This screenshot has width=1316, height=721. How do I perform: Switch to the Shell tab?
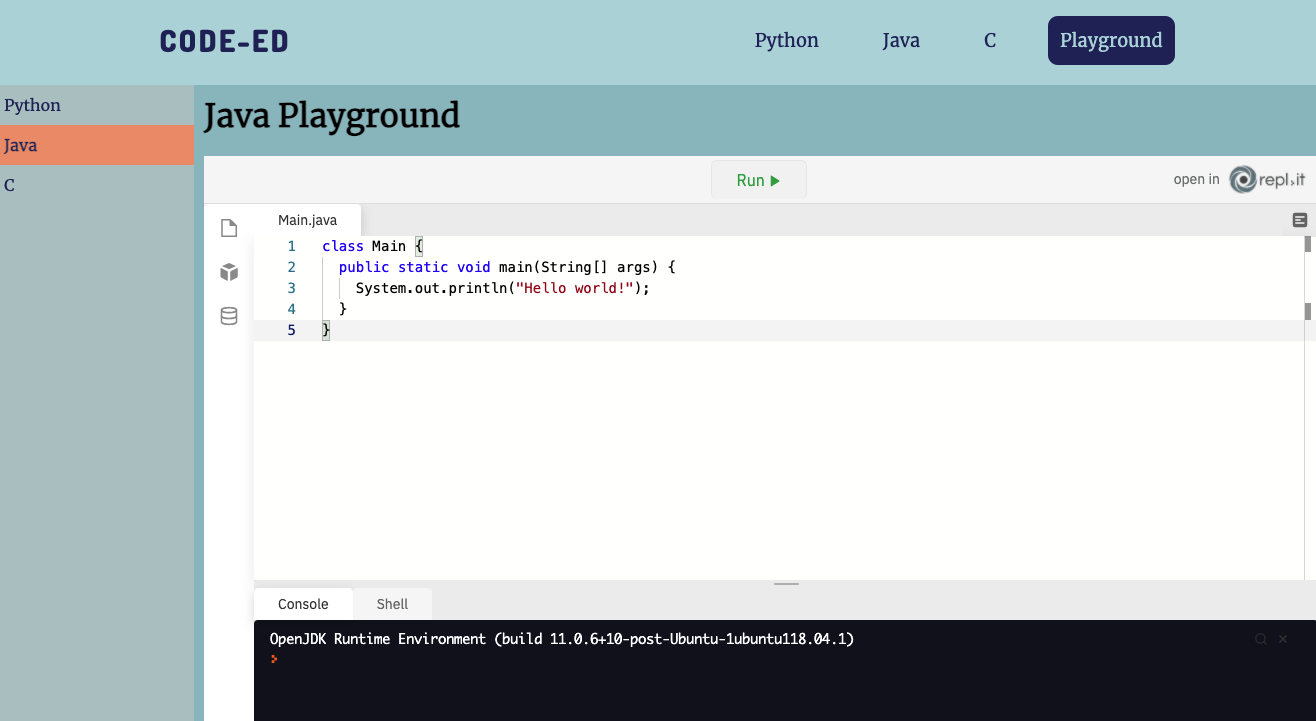(392, 604)
